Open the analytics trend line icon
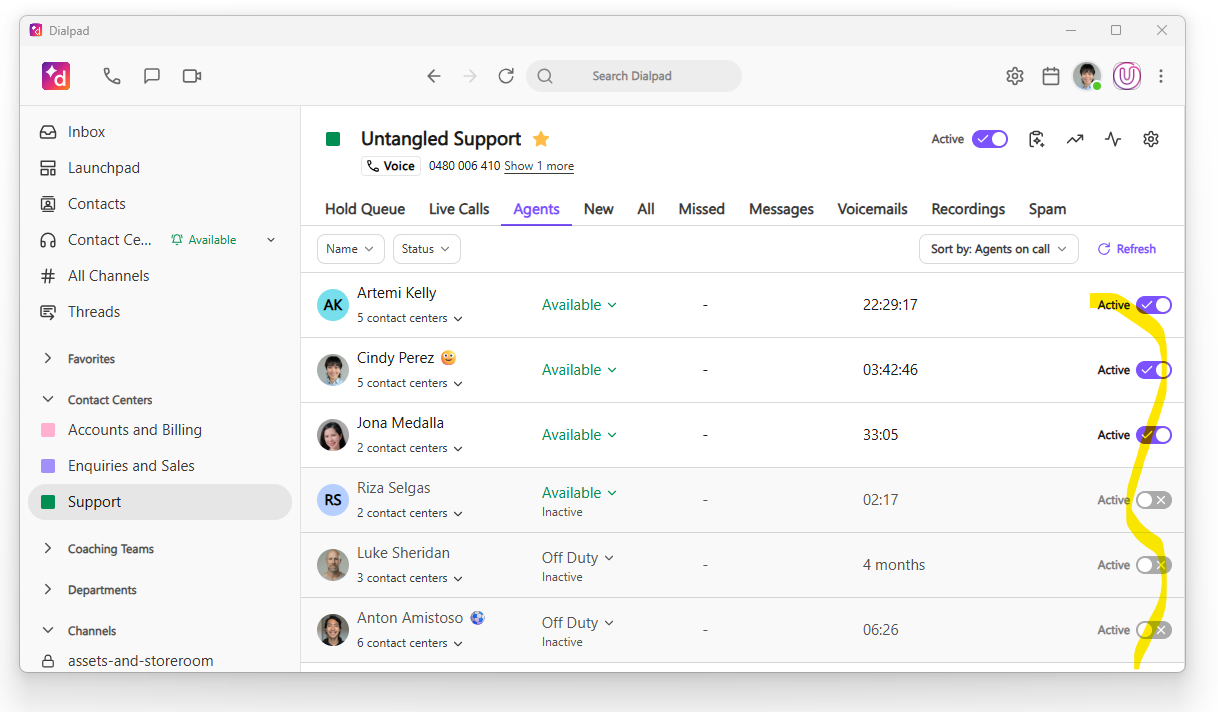The image size is (1218, 712). click(1075, 139)
